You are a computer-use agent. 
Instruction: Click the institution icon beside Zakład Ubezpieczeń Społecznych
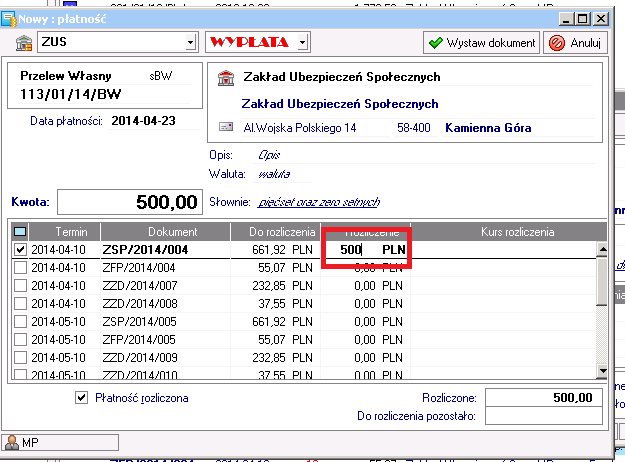[226, 77]
